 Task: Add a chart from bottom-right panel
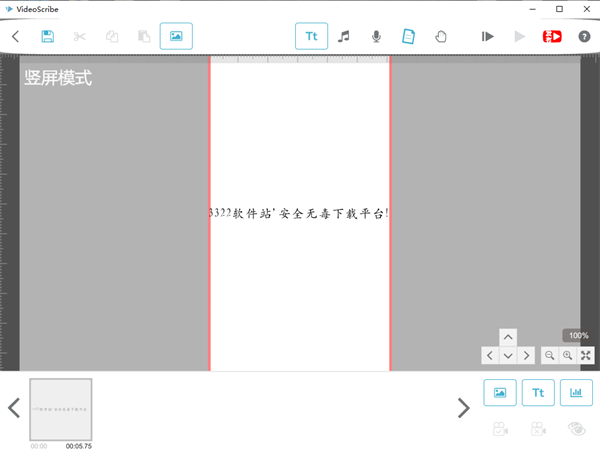point(576,392)
